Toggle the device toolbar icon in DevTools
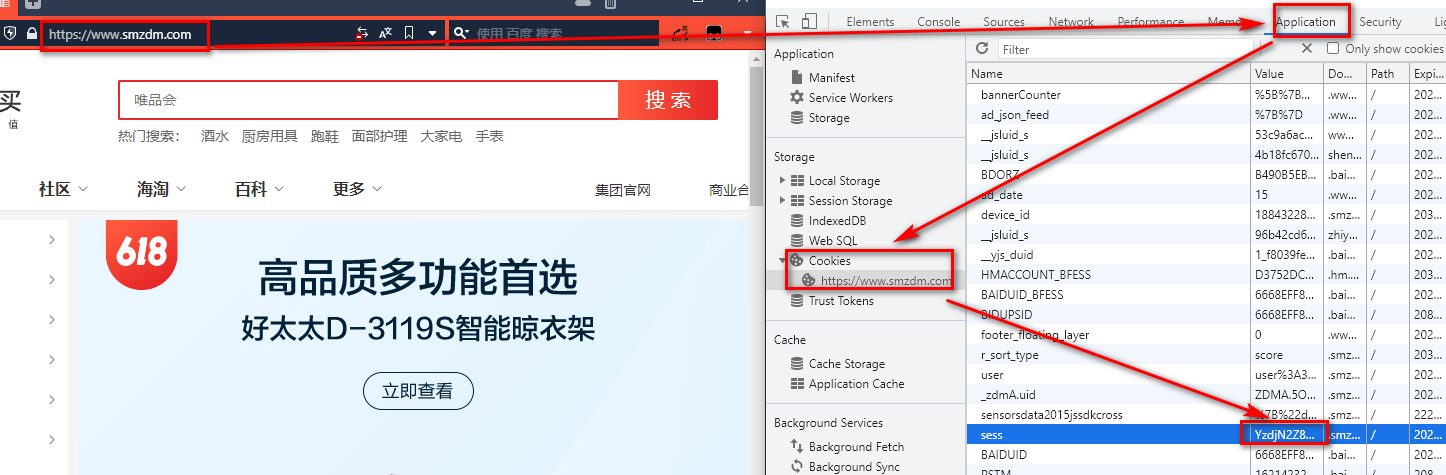The width and height of the screenshot is (1446, 475). 809,21
